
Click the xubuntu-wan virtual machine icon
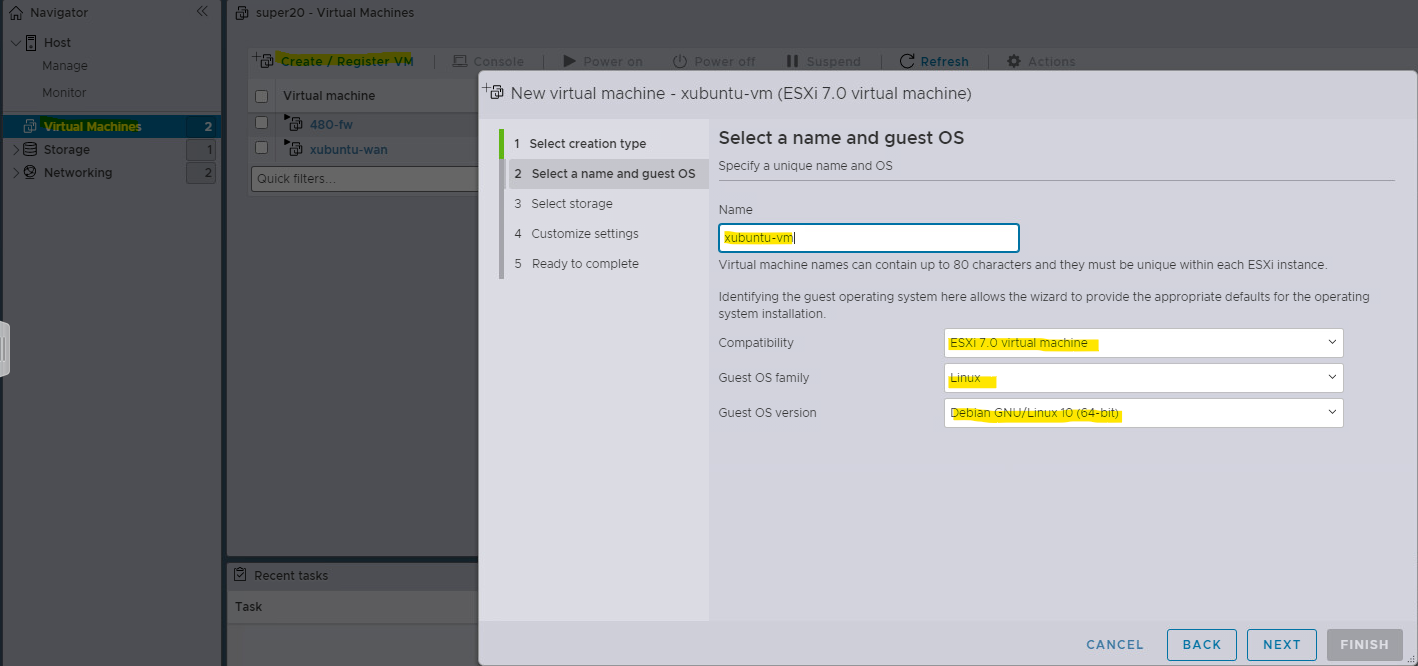point(295,149)
